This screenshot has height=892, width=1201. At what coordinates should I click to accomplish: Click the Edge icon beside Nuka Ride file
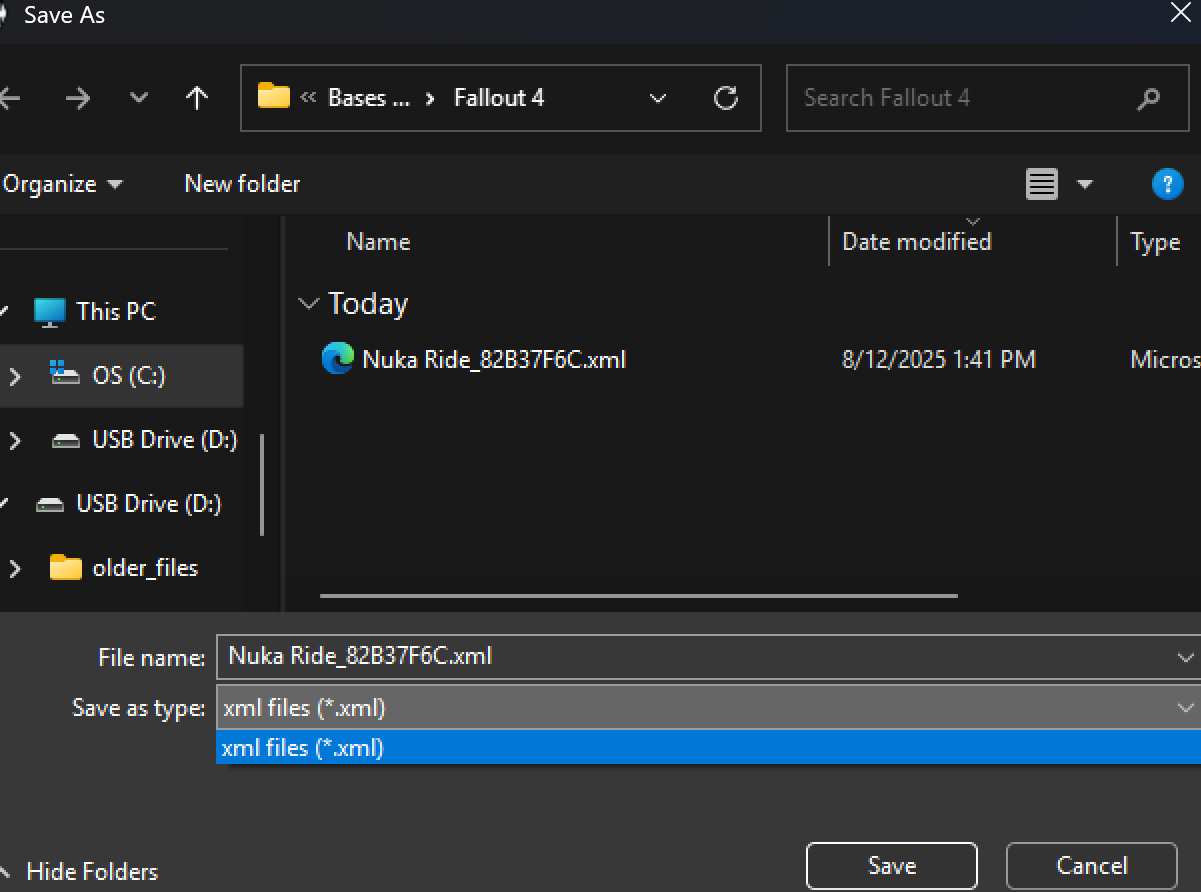(x=338, y=359)
